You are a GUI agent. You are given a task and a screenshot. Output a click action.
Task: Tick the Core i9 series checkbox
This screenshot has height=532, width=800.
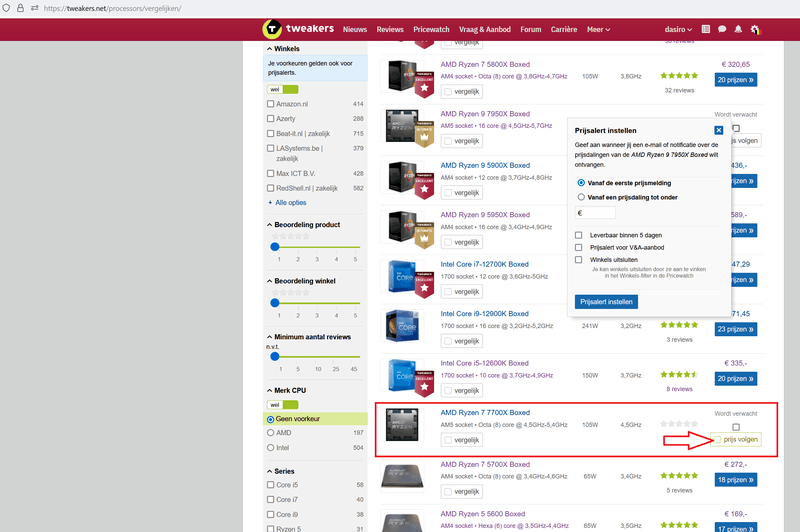click(x=270, y=514)
